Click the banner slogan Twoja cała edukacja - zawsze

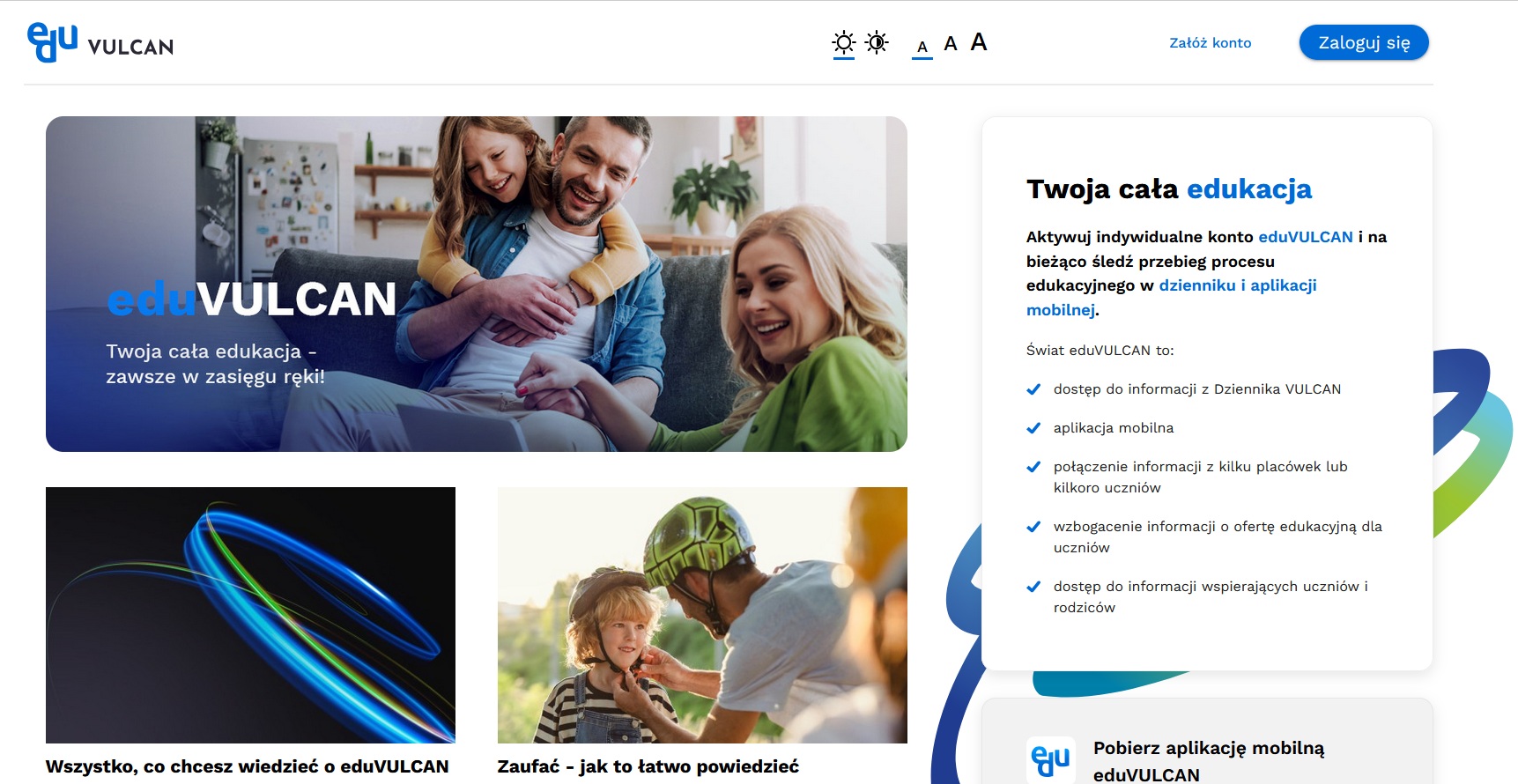(216, 364)
